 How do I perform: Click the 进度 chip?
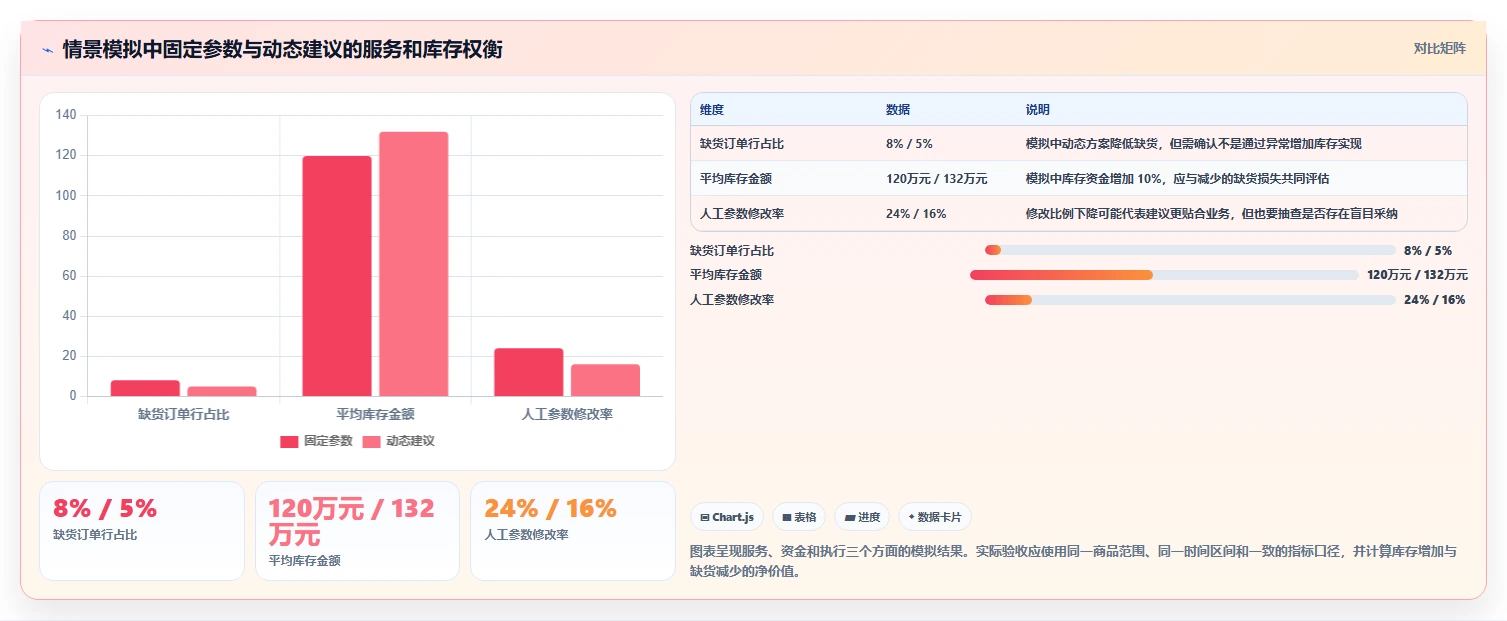862,517
